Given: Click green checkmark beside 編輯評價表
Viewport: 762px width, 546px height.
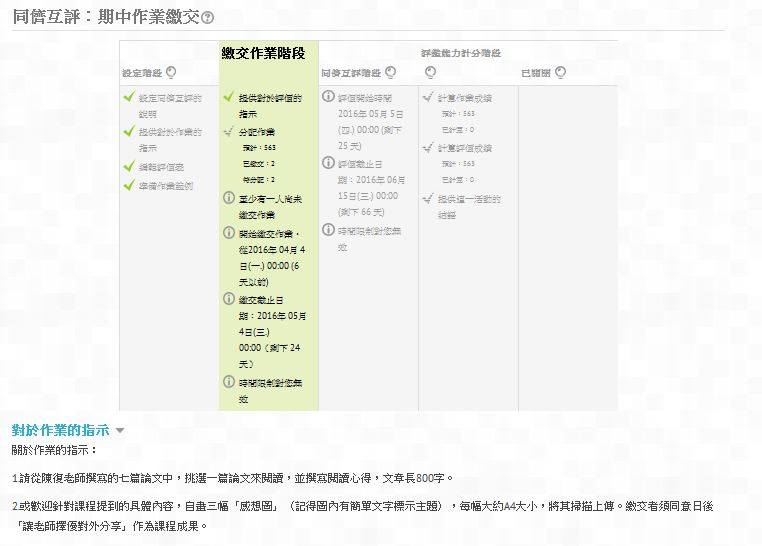Looking at the screenshot, I should pyautogui.click(x=129, y=166).
